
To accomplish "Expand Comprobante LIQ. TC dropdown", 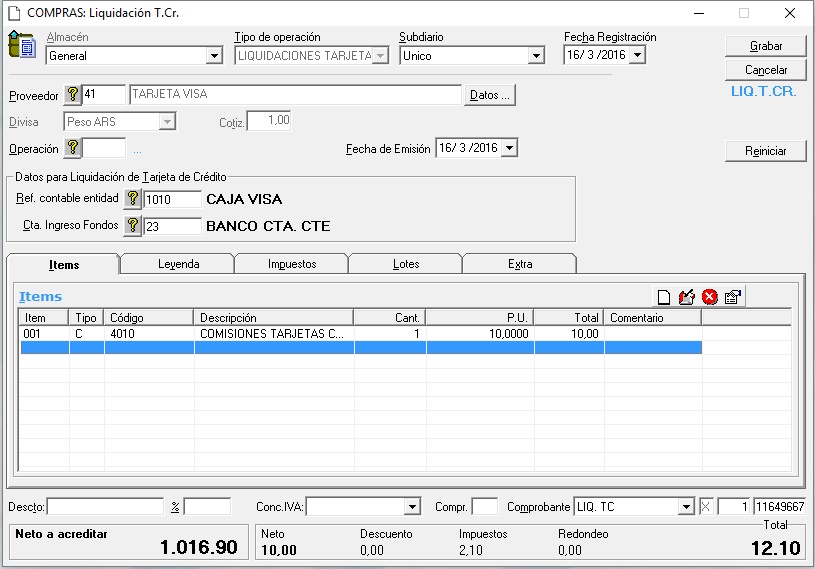I will tap(686, 507).
